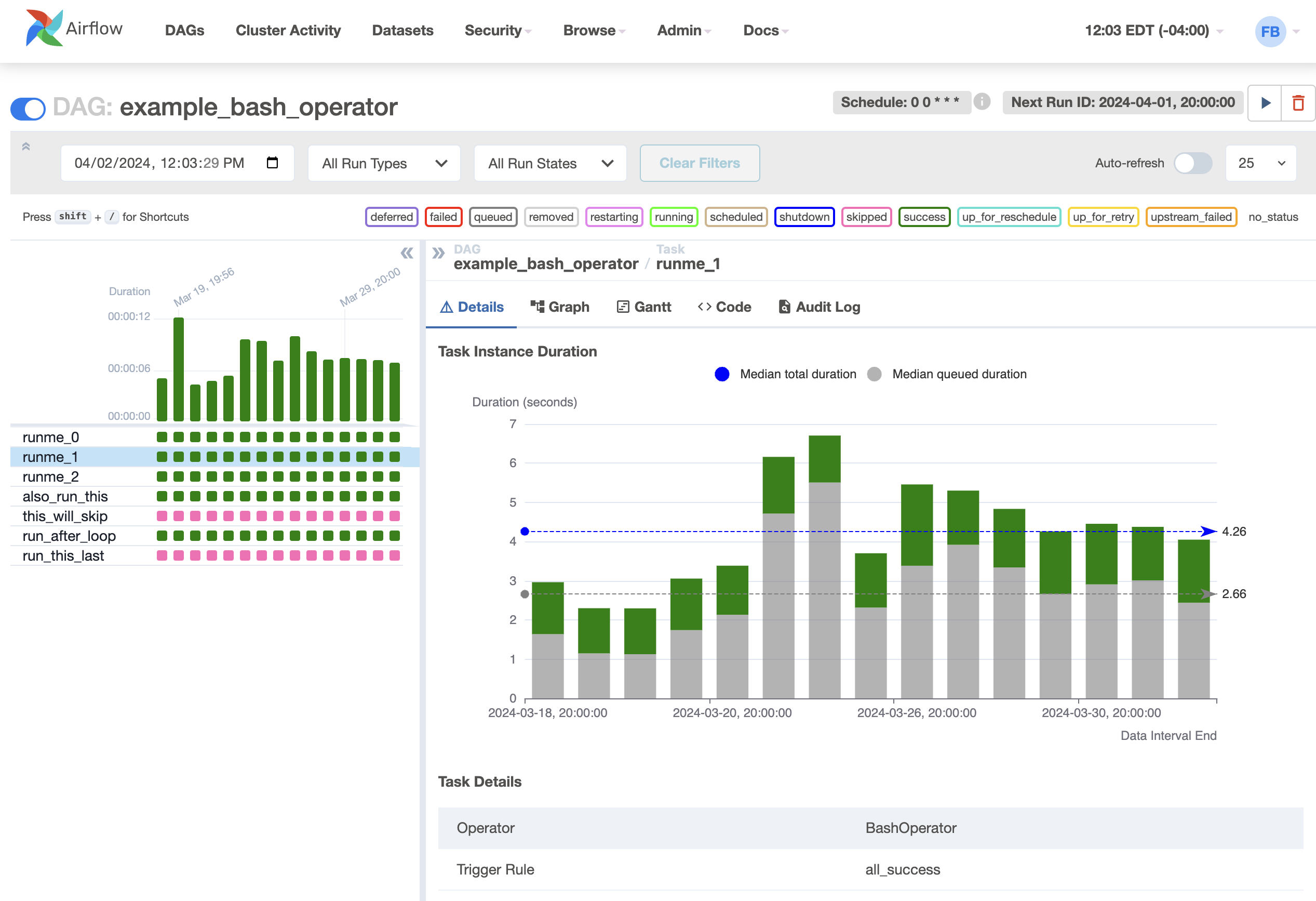This screenshot has height=901, width=1316.
Task: Collapse filters bar with double-up chevron icon
Action: (x=25, y=147)
